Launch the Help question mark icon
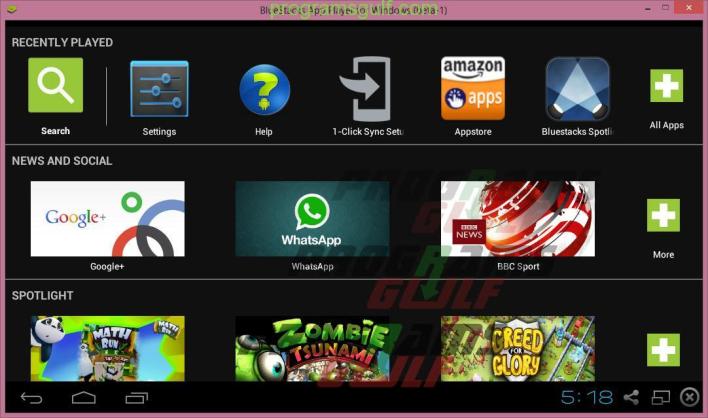 pyautogui.click(x=265, y=89)
